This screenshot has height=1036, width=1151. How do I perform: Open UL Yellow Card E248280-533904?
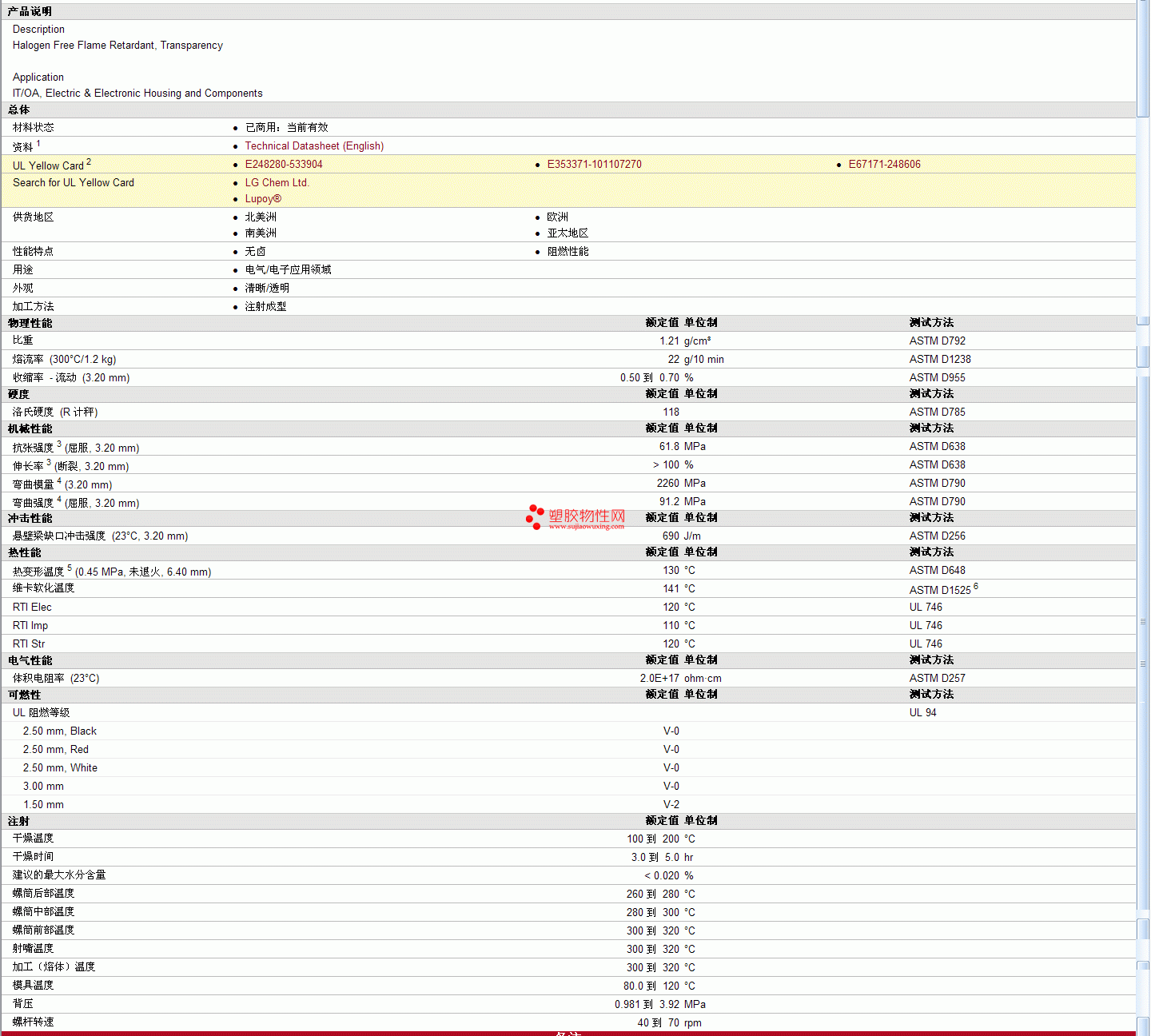(284, 165)
